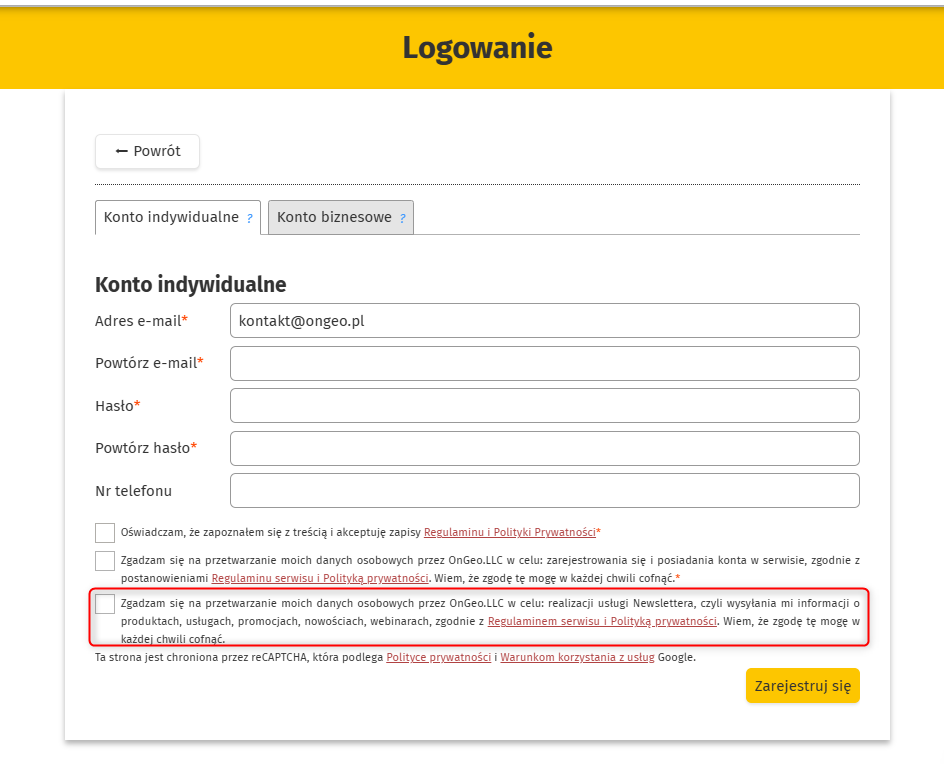Check the account registration data consent box
Image resolution: width=944 pixels, height=764 pixels.
pyautogui.click(x=105, y=561)
